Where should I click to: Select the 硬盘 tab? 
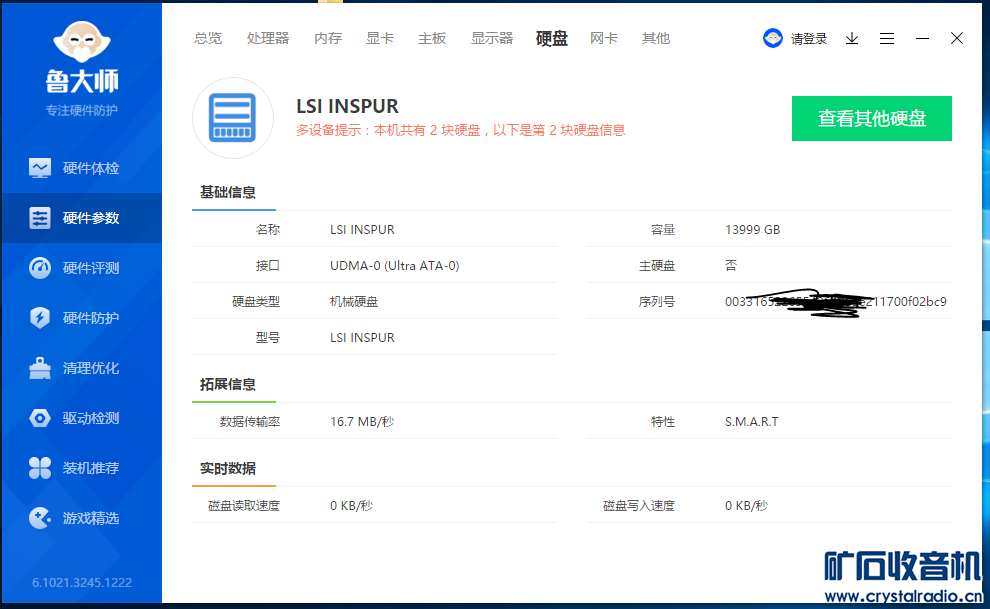pos(552,38)
